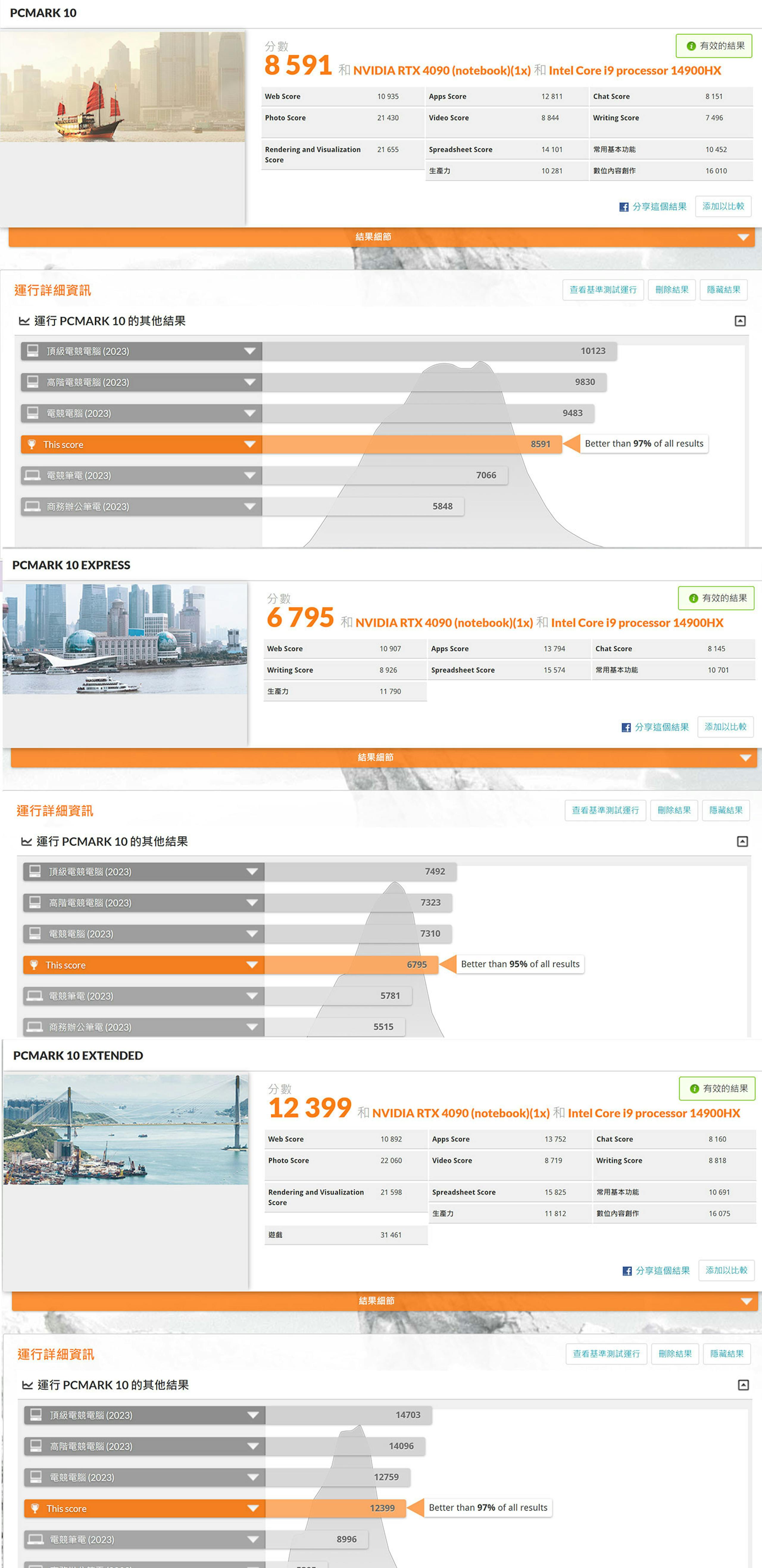Click PCMark 10 Express waterfront city thumbnail

point(125,639)
